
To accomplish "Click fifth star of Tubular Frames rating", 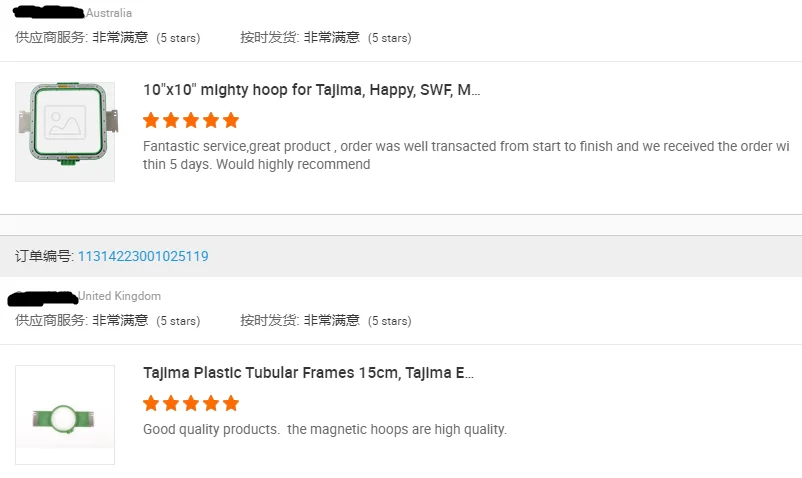I will (231, 403).
